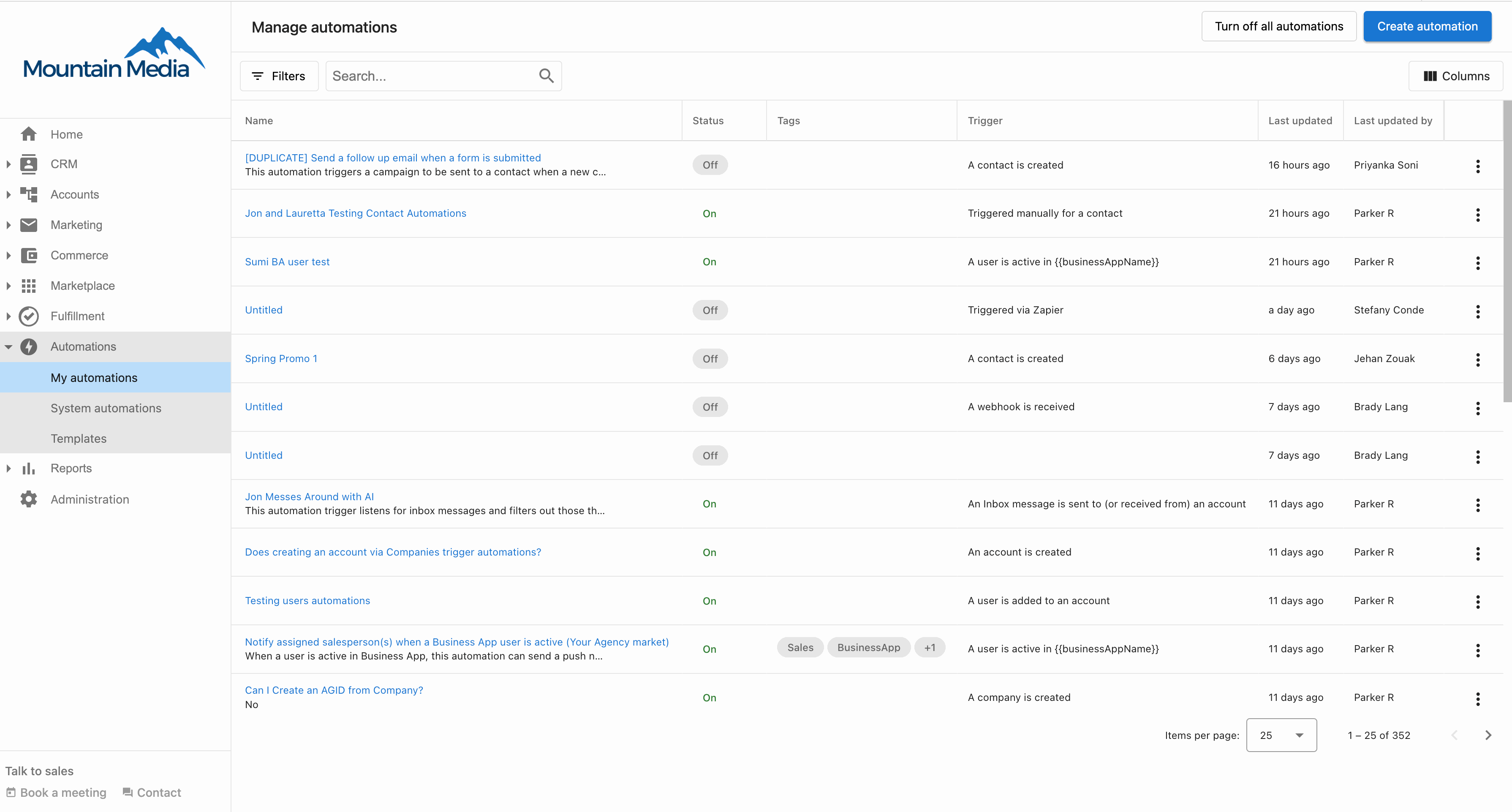Screen dimensions: 1512x812
Task: Select the Marketplace grid icon
Action: [28, 286]
